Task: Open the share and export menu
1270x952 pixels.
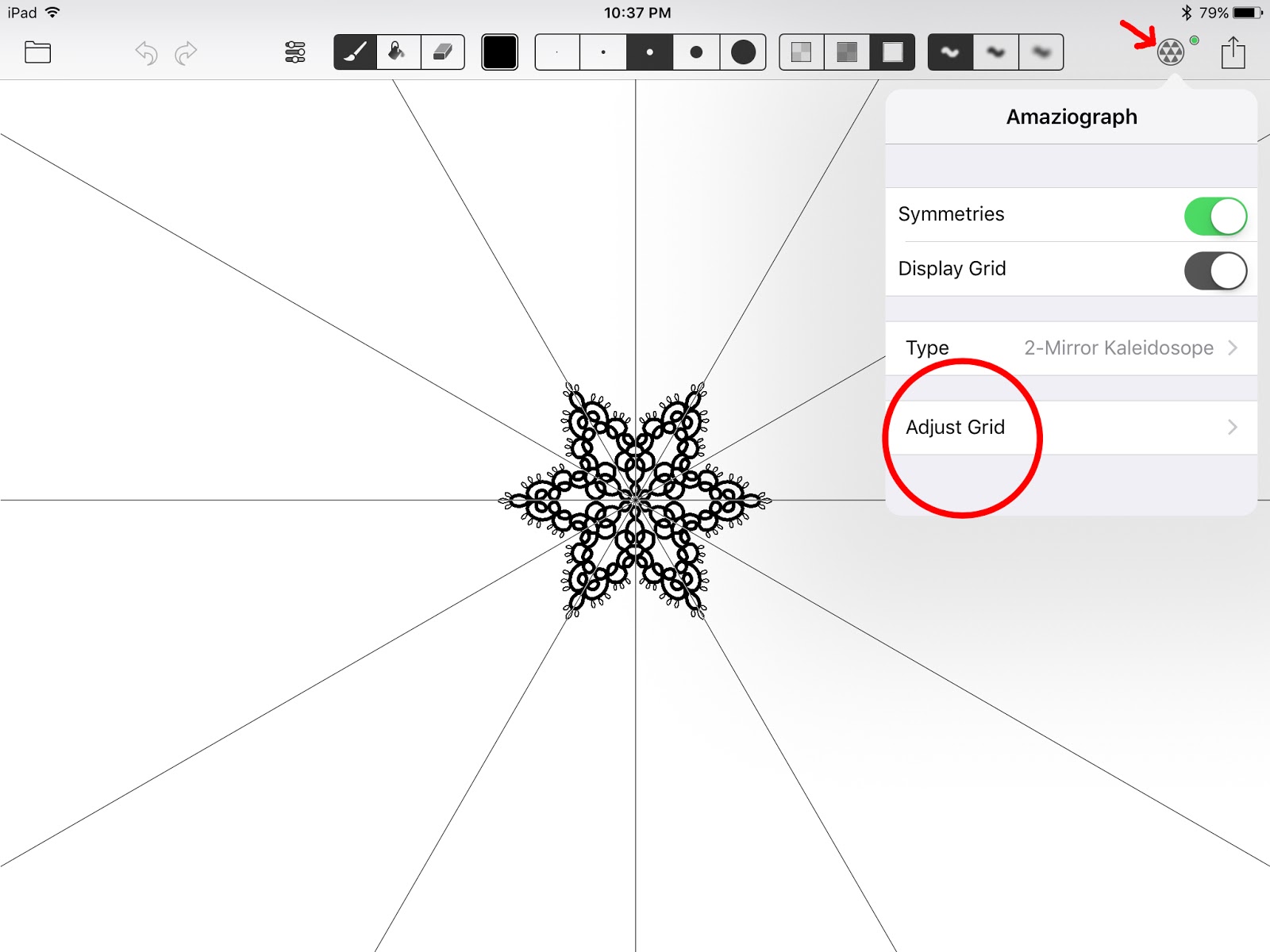Action: tap(1232, 52)
